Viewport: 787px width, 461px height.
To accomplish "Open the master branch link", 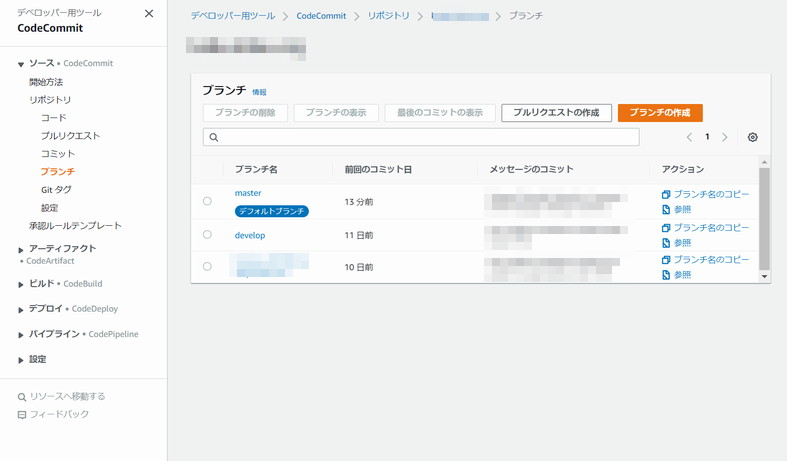I will tap(248, 193).
